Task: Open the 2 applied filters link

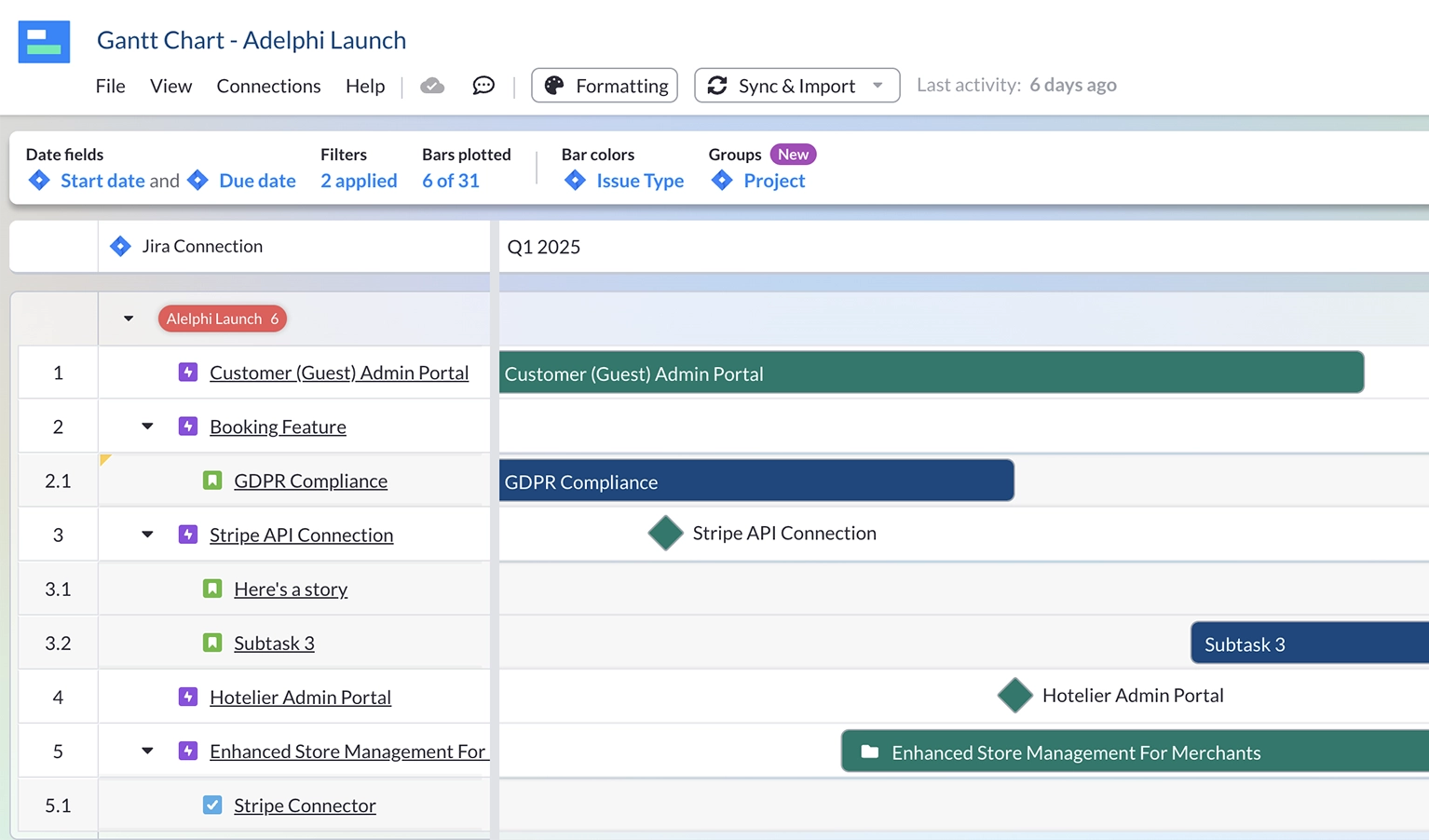Action: (x=359, y=181)
